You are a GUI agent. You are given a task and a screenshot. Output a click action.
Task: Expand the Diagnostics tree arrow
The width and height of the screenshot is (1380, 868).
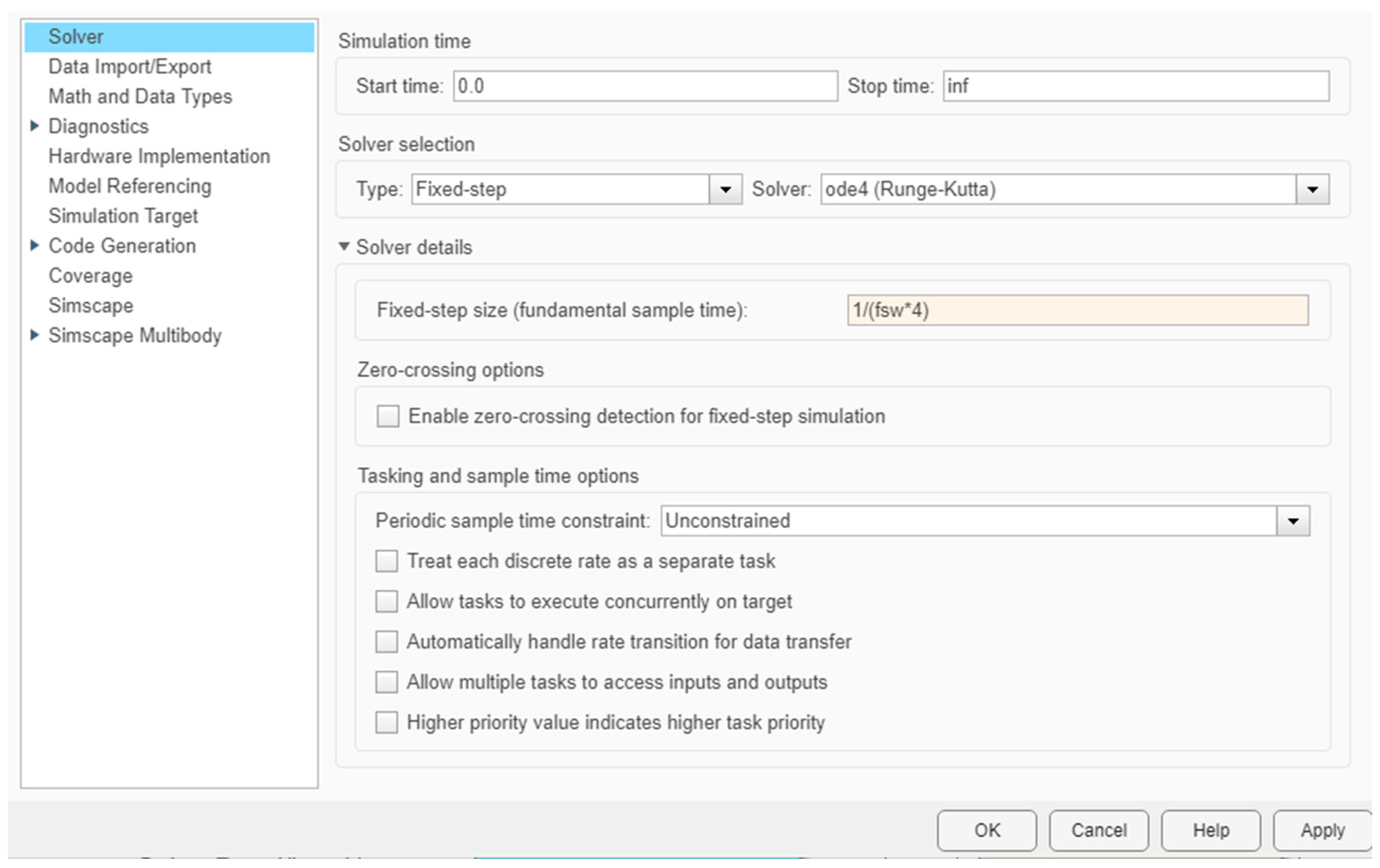34,126
